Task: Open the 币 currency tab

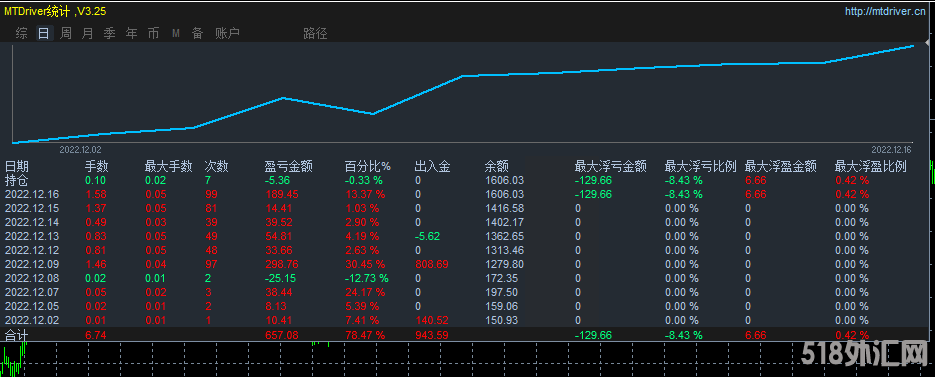Action: (x=154, y=33)
